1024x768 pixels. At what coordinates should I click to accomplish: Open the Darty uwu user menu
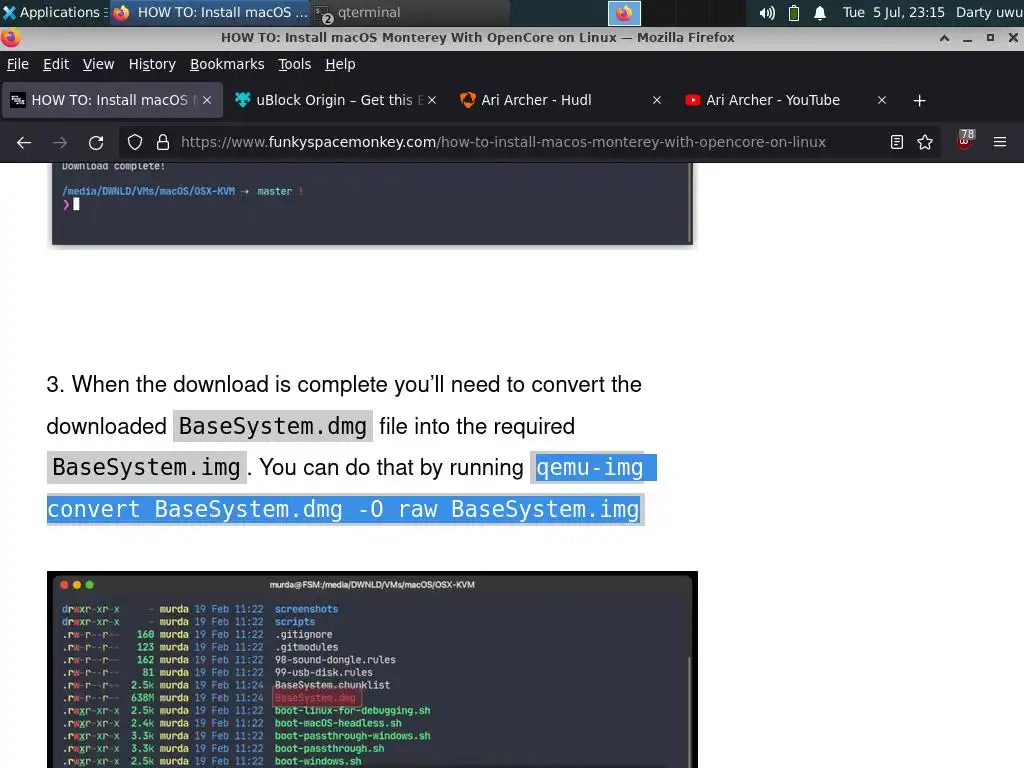click(x=989, y=12)
